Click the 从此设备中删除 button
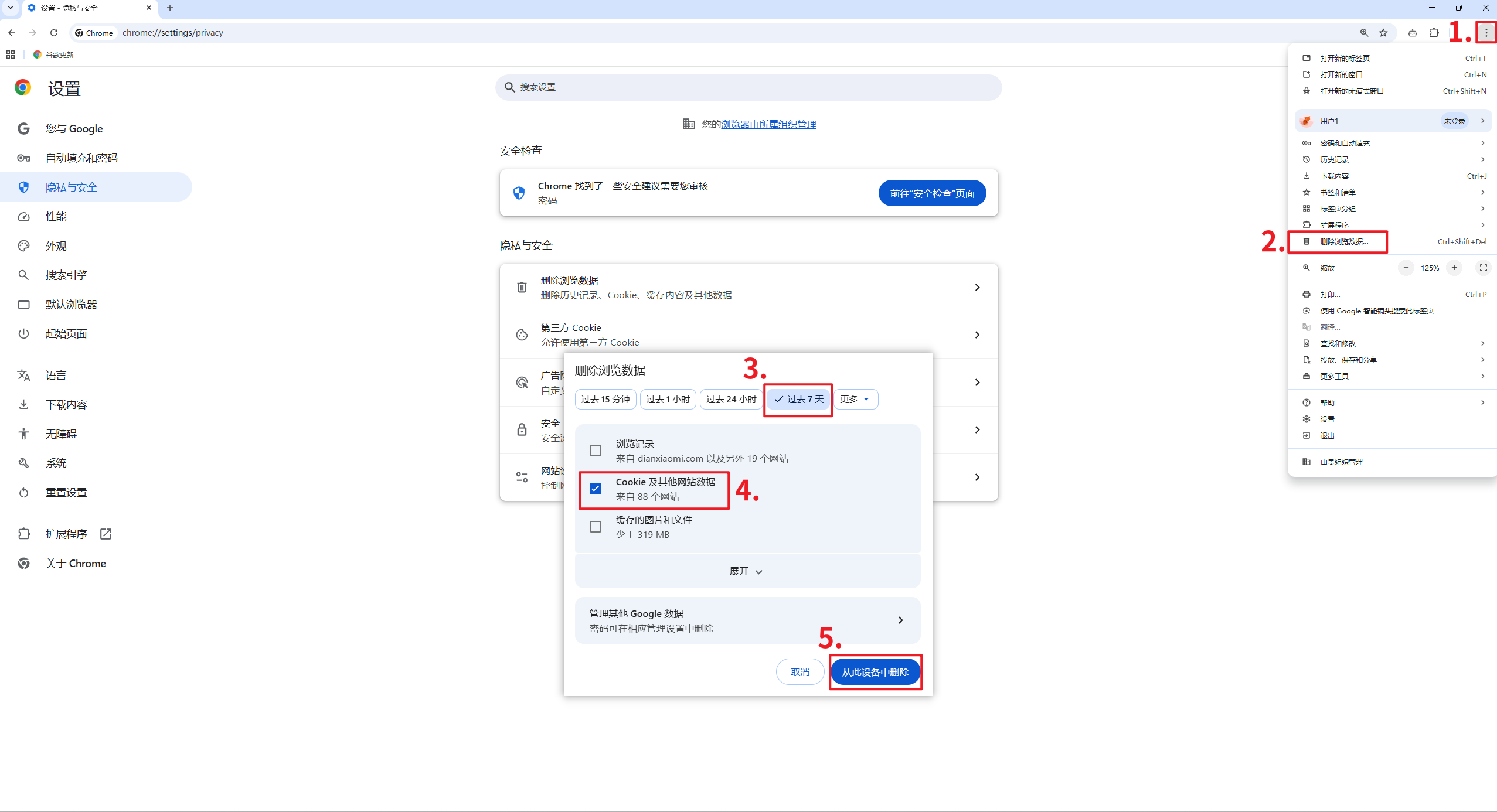 [x=875, y=672]
